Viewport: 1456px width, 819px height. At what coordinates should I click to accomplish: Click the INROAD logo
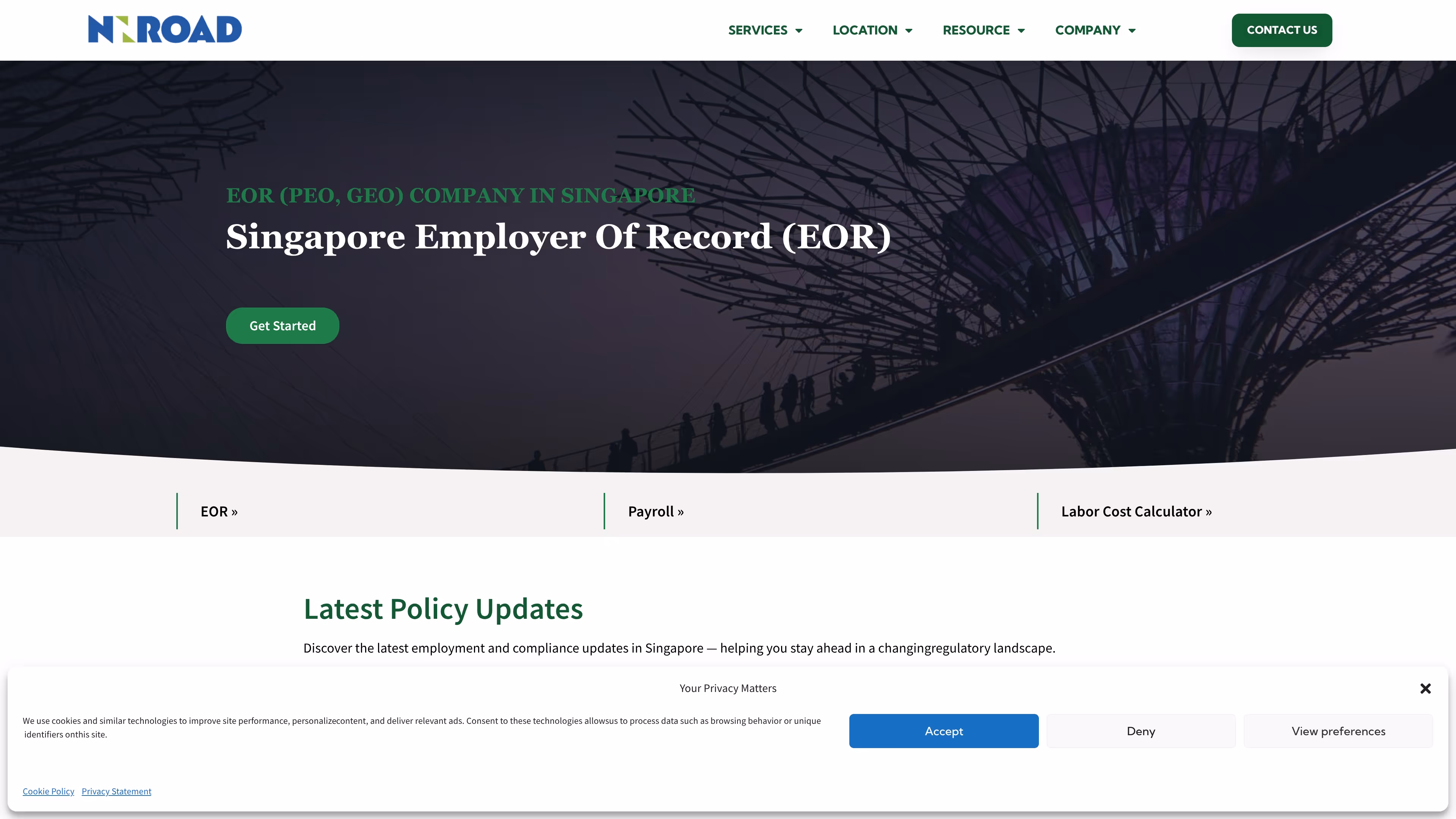point(165,30)
